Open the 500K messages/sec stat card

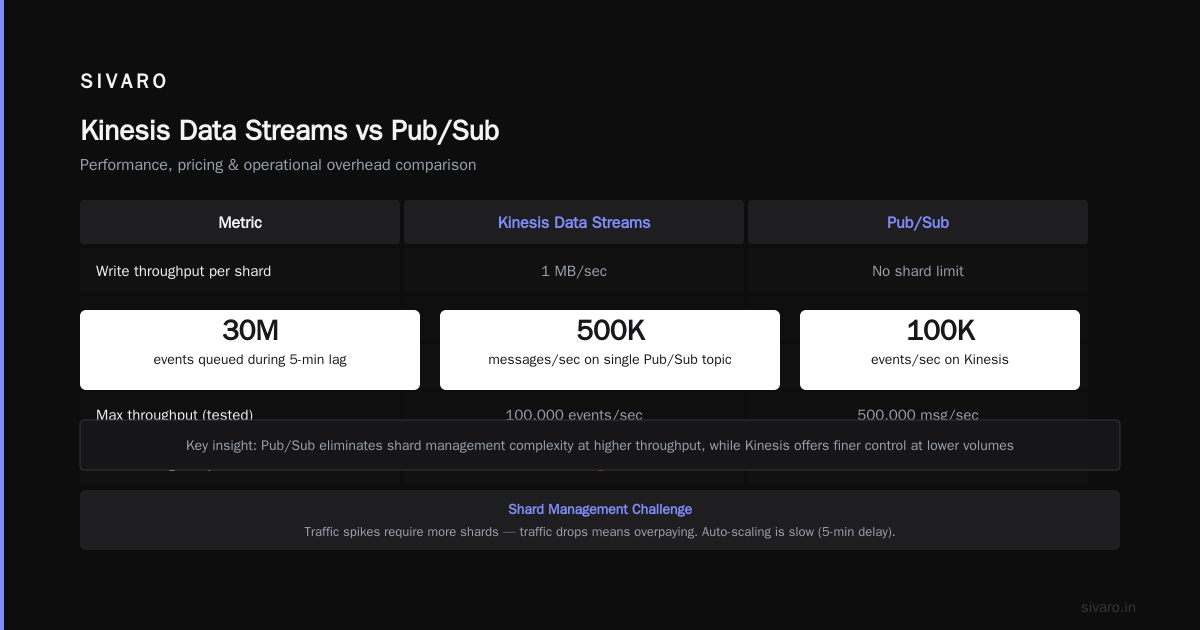(610, 350)
